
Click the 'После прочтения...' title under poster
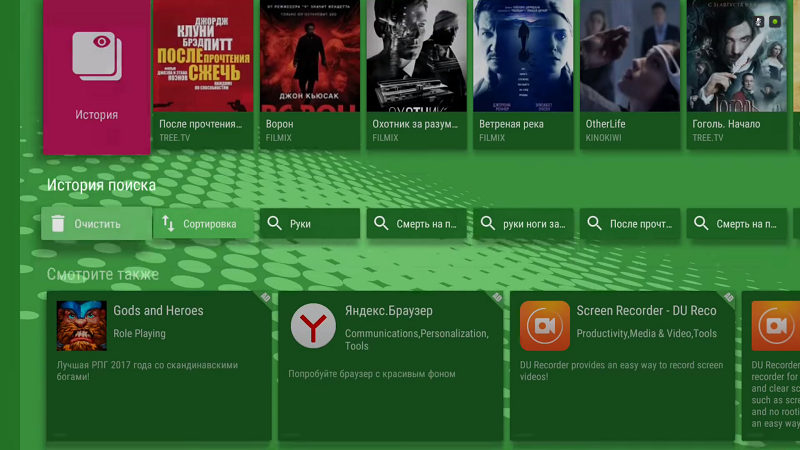click(200, 124)
